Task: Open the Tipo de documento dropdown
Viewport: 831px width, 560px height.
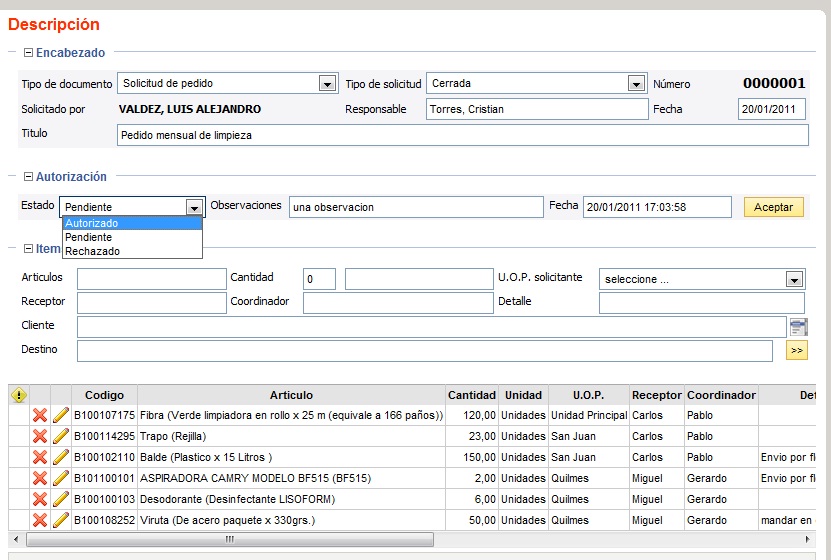Action: click(327, 84)
